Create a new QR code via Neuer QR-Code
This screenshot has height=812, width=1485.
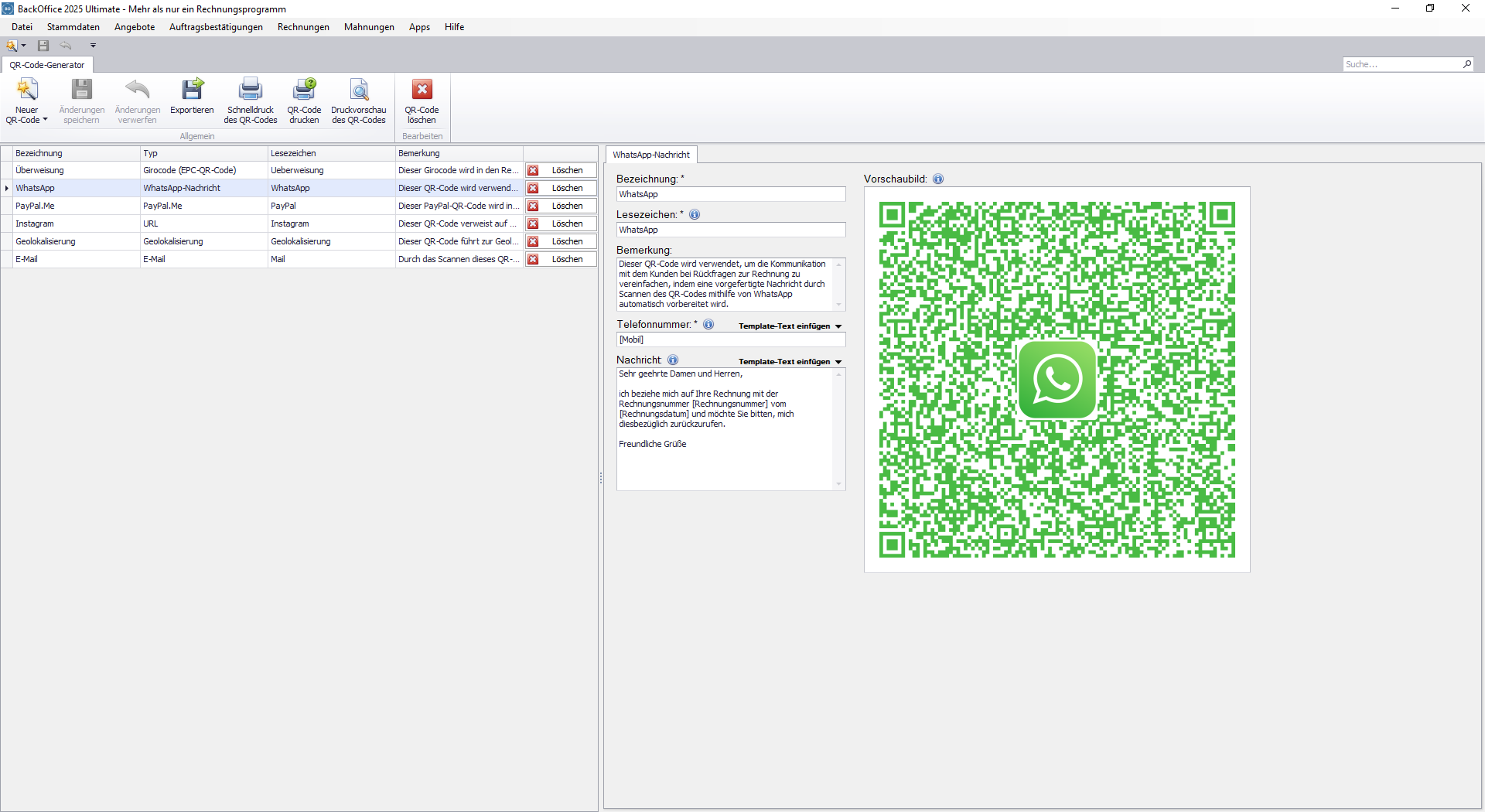point(27,101)
